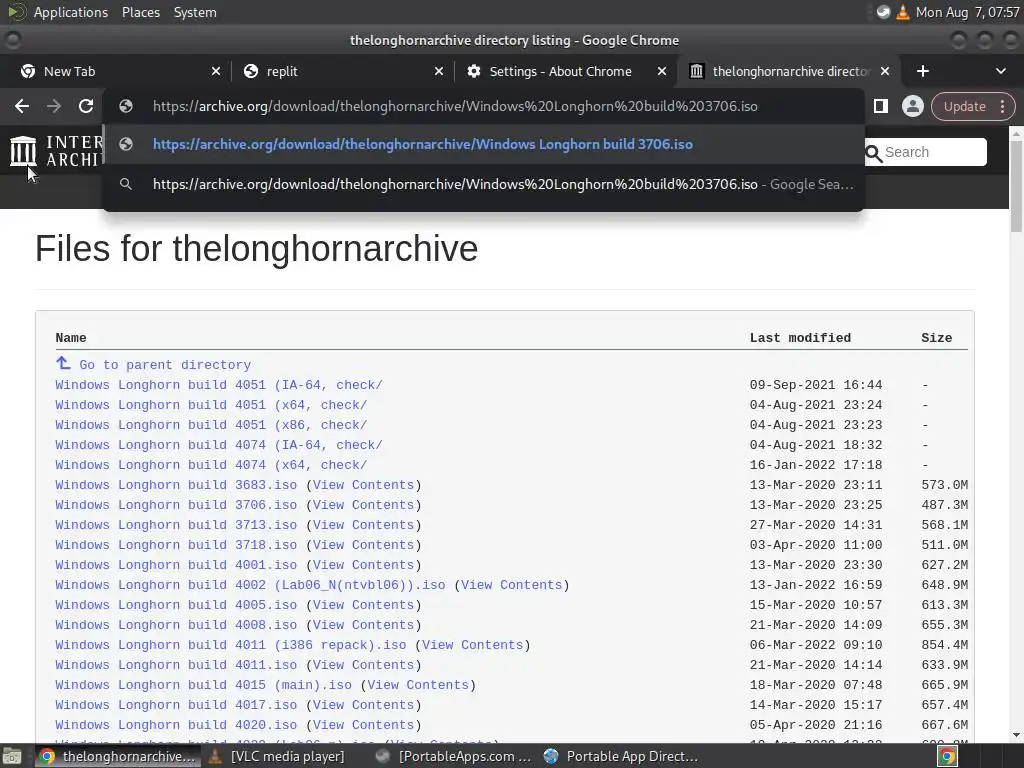The image size is (1024, 768).
Task: Switch to VLC media player taskbar item
Action: tap(277, 756)
